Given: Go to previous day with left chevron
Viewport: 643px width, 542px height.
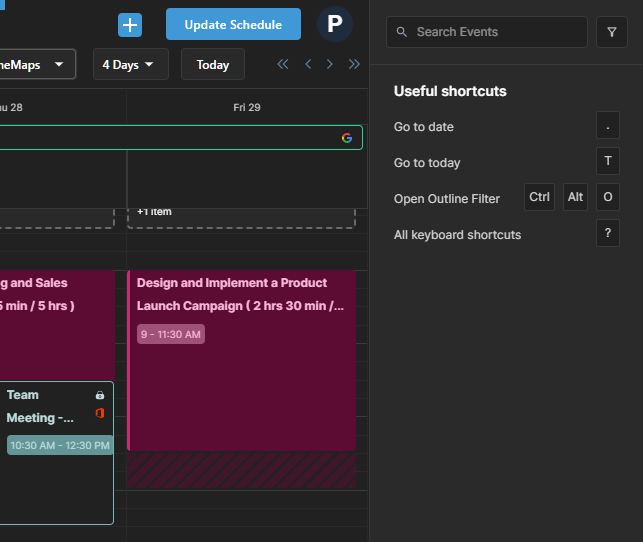Looking at the screenshot, I should point(308,64).
